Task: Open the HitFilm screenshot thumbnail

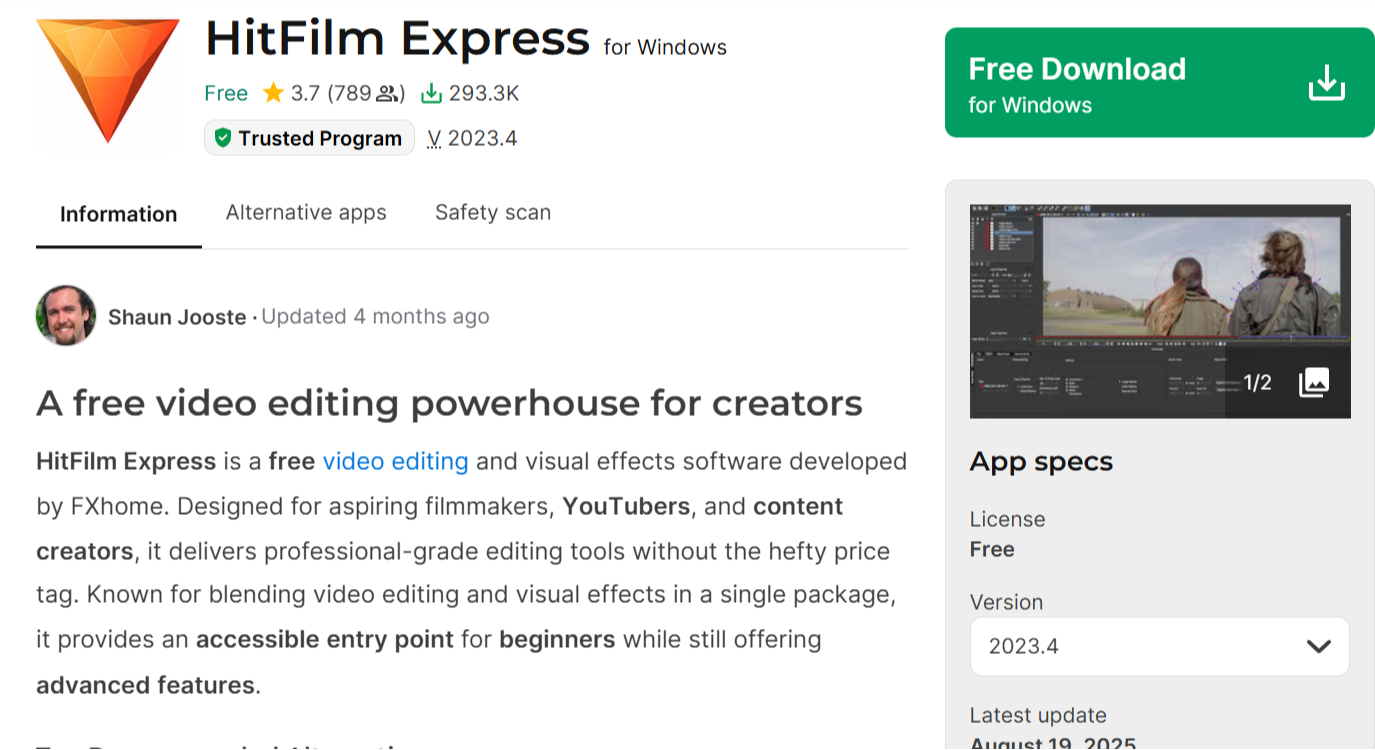Action: 1160,311
